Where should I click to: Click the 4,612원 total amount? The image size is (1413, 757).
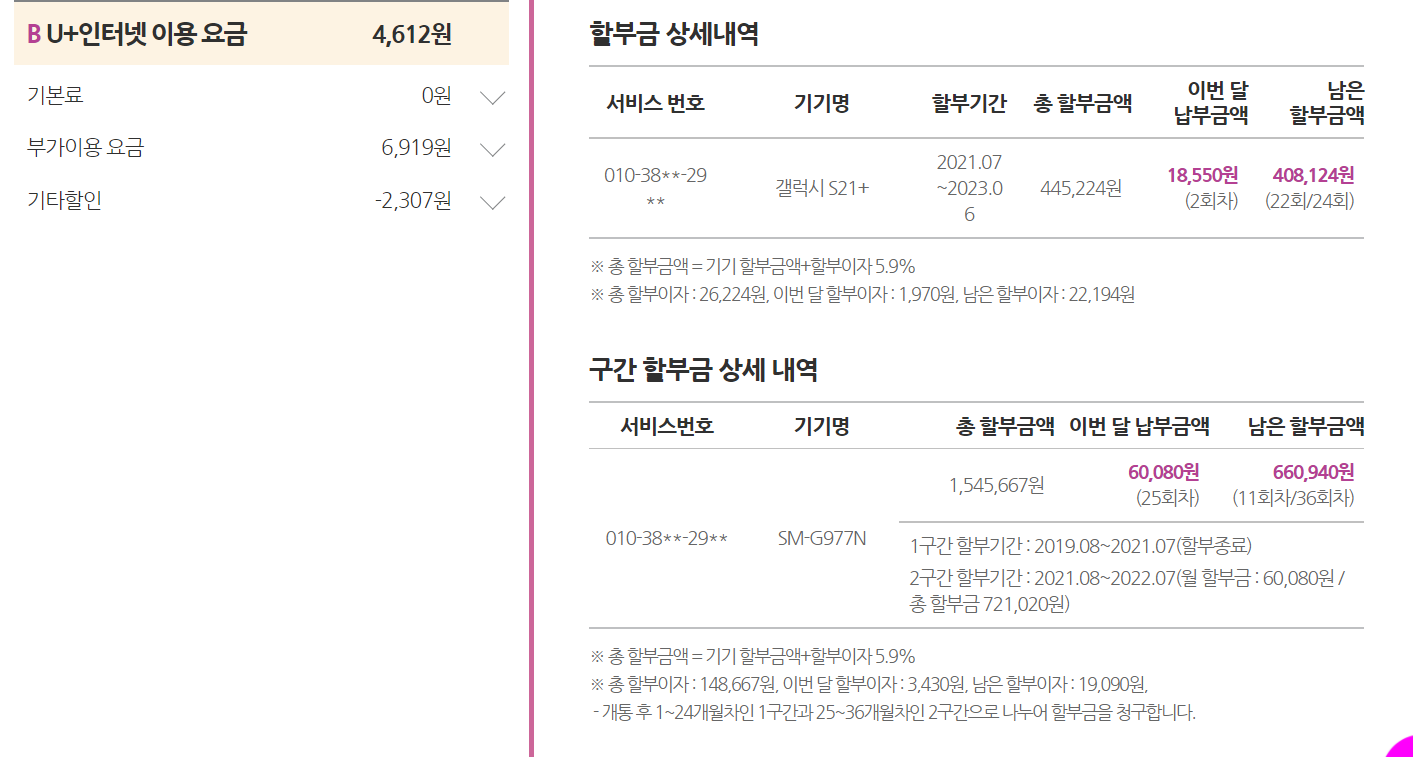[x=411, y=34]
